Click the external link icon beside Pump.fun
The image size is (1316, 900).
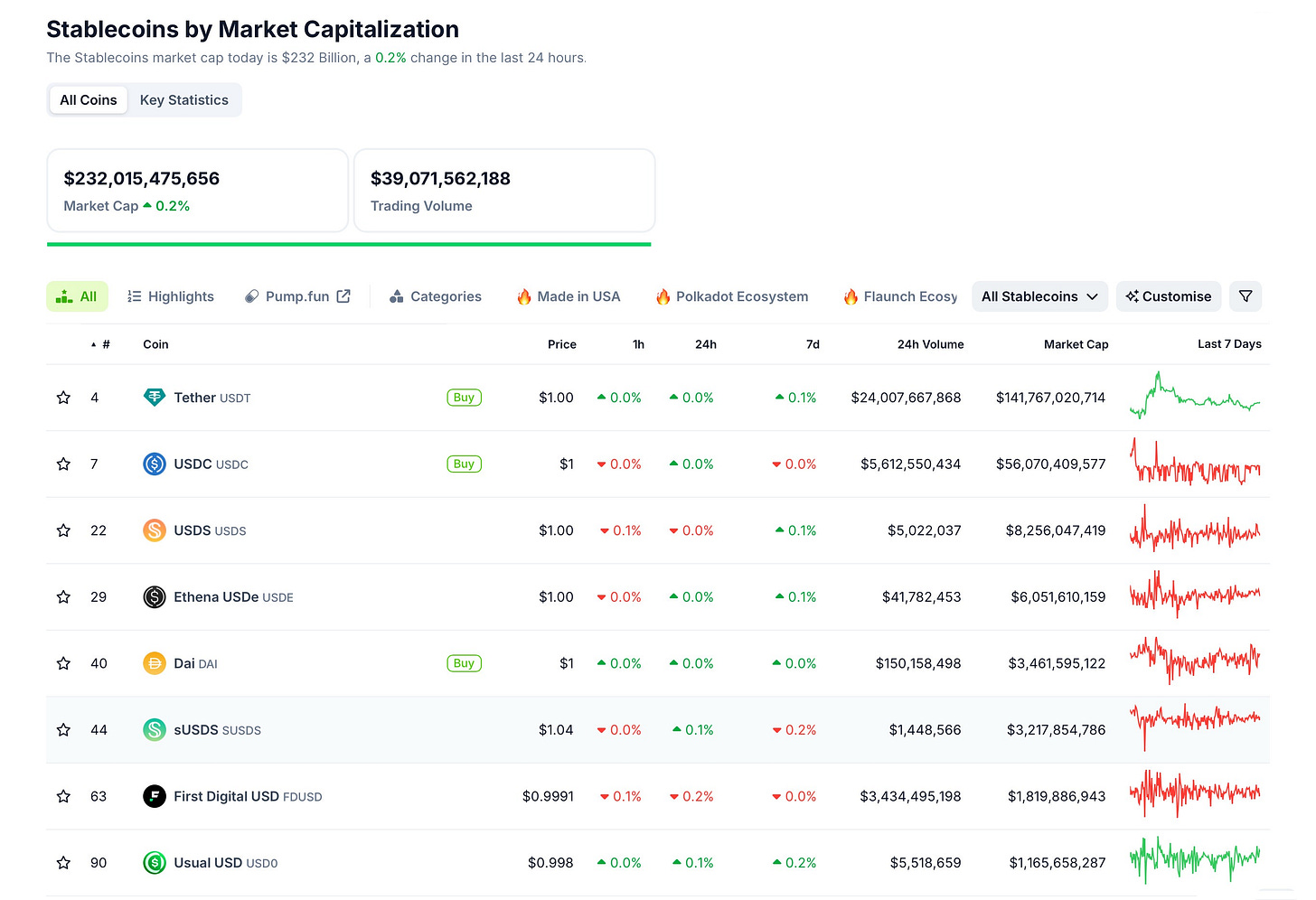[343, 296]
